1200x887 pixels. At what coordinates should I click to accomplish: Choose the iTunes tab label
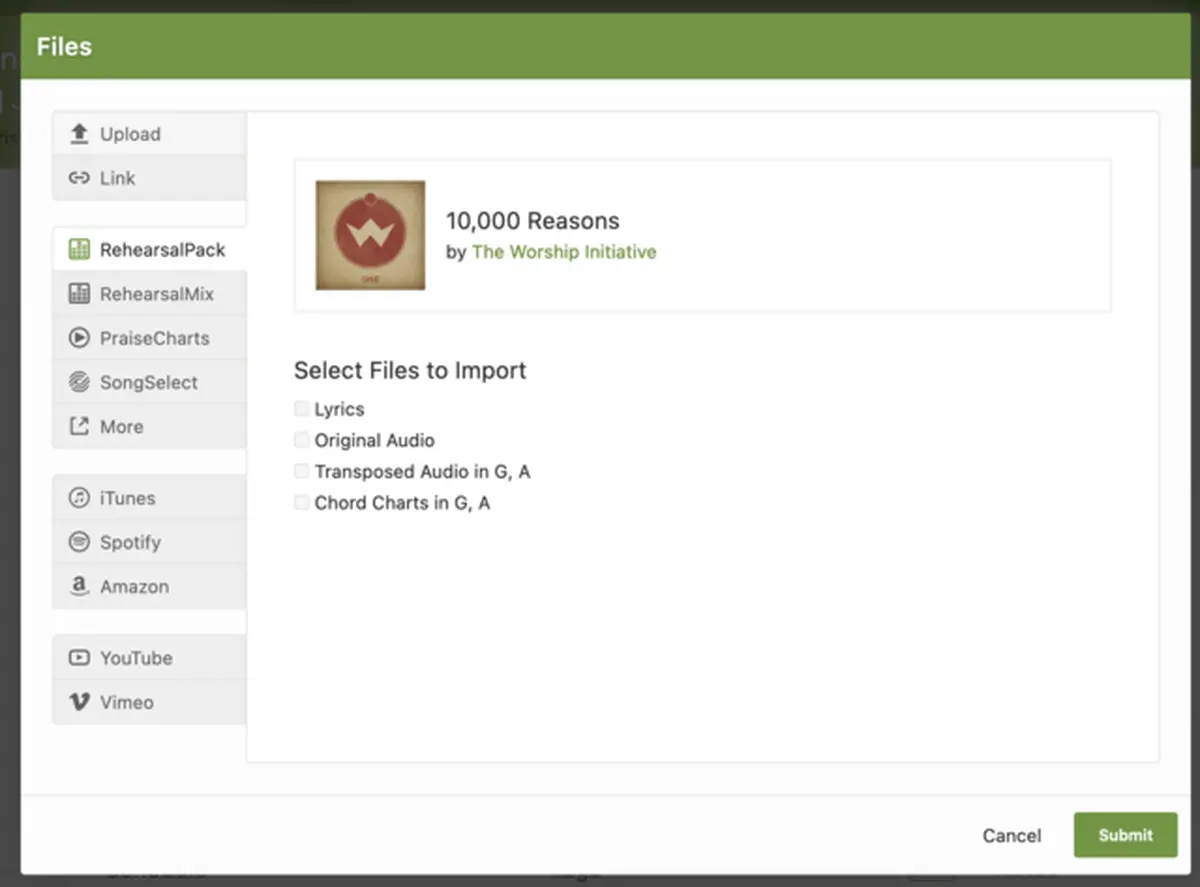click(x=127, y=498)
